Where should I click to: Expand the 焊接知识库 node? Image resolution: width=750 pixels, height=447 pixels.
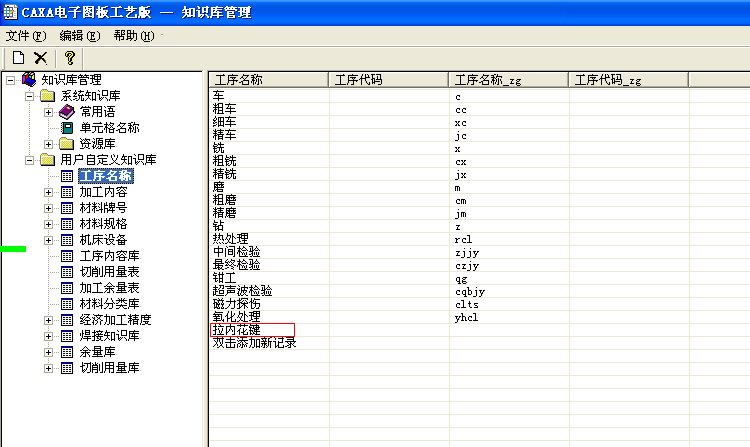click(x=48, y=337)
